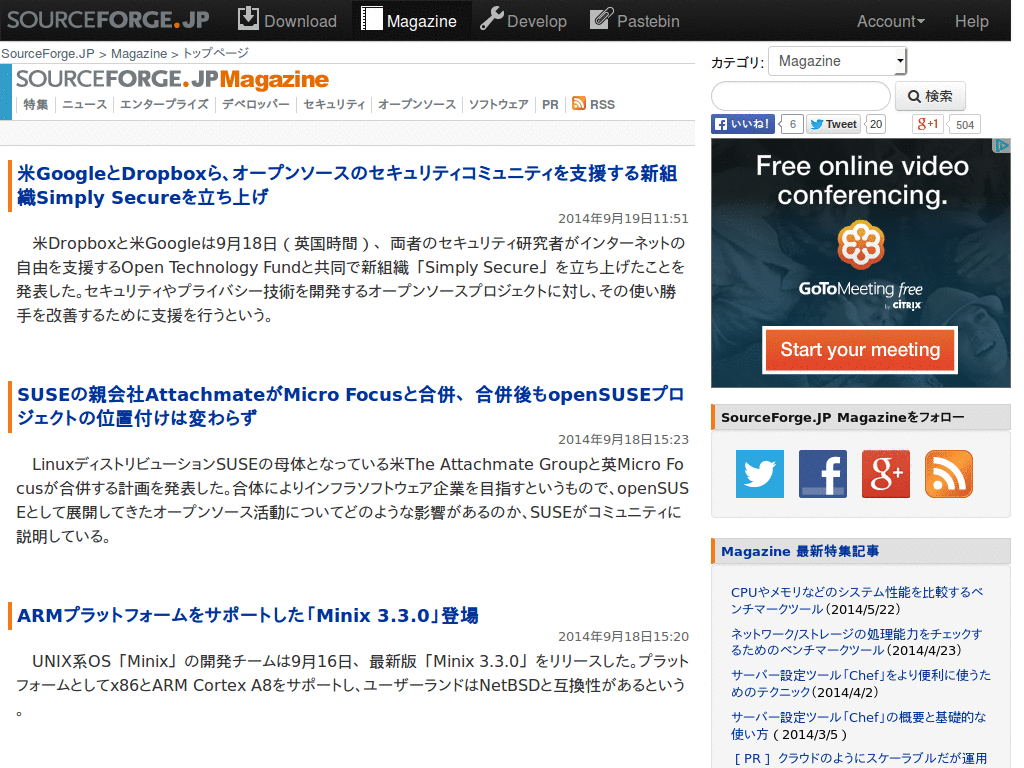This screenshot has height=768, width=1024.
Task: Open the エンタープライズ navigation item
Action: [x=164, y=104]
